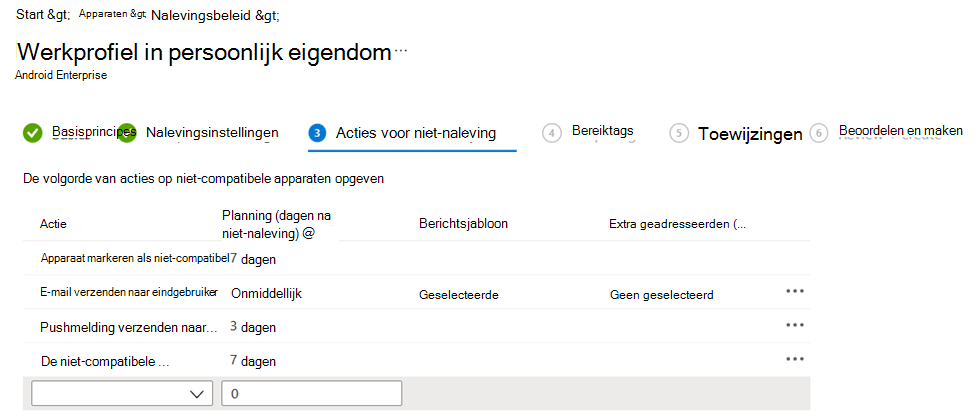The height and width of the screenshot is (417, 975).
Task: Select Acties voor niet-naleving tab
Action: coord(416,133)
